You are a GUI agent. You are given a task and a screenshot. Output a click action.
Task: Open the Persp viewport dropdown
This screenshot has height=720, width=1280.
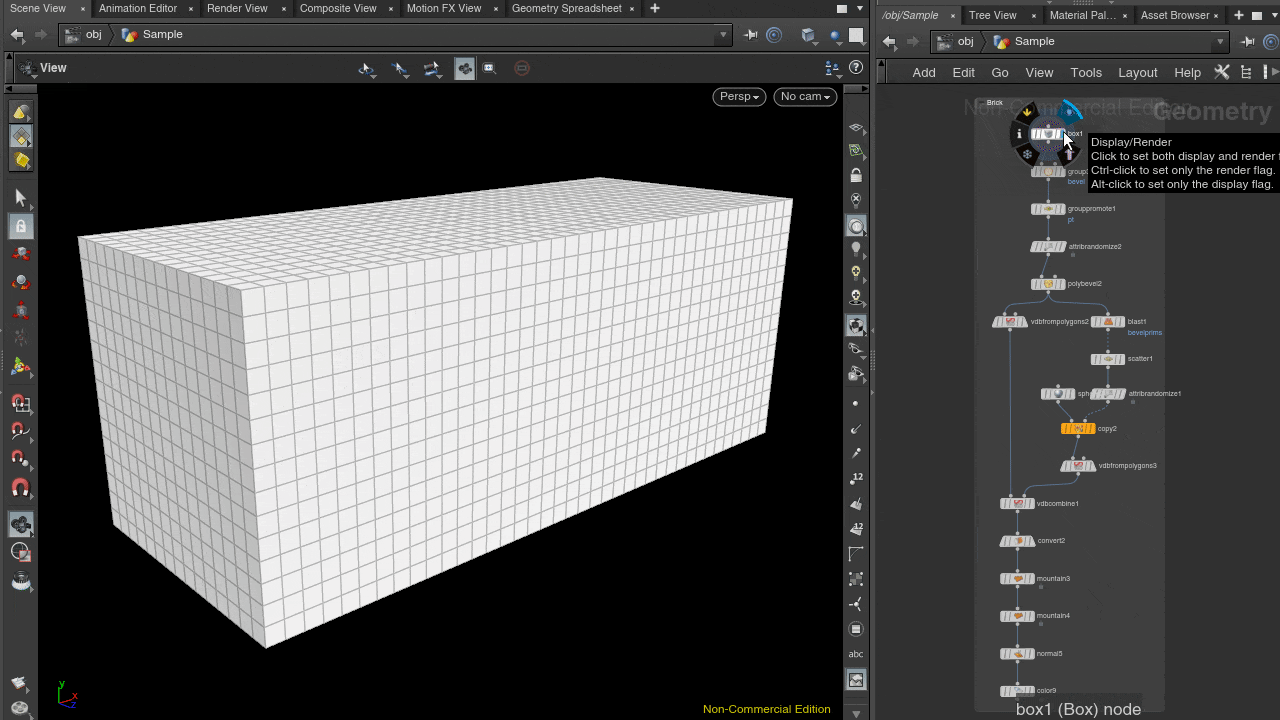point(739,96)
